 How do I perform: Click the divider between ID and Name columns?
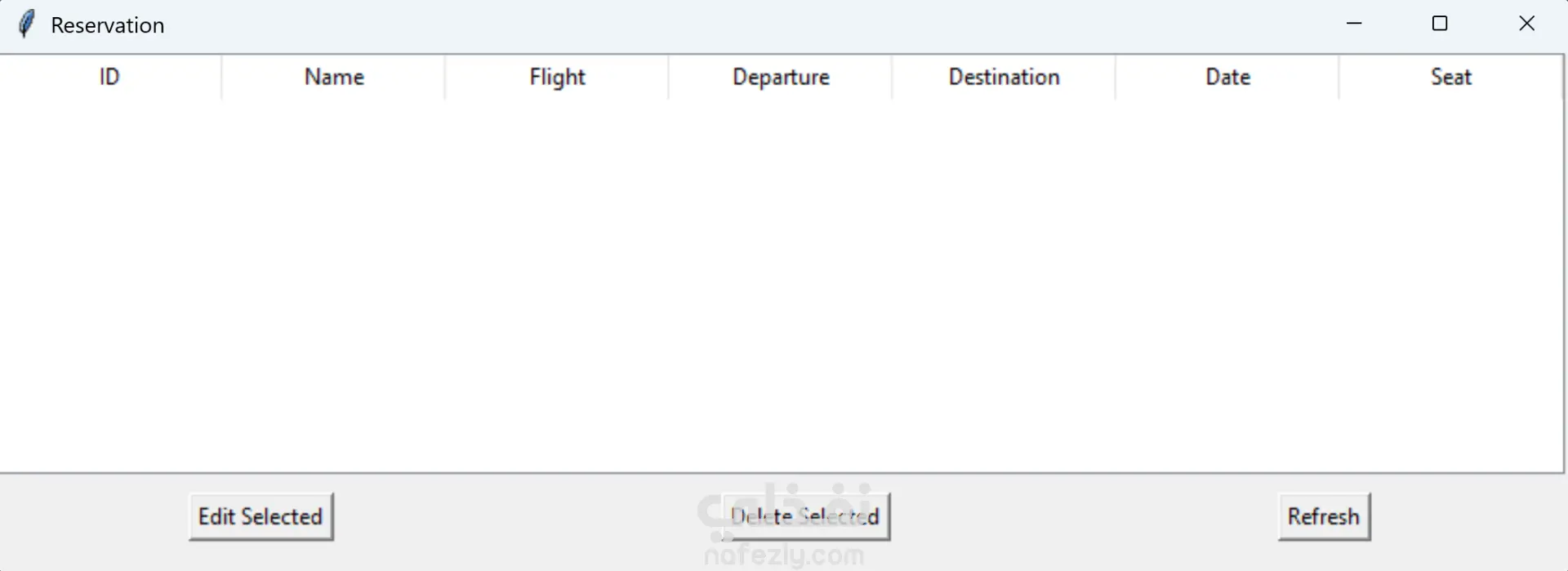click(x=221, y=77)
